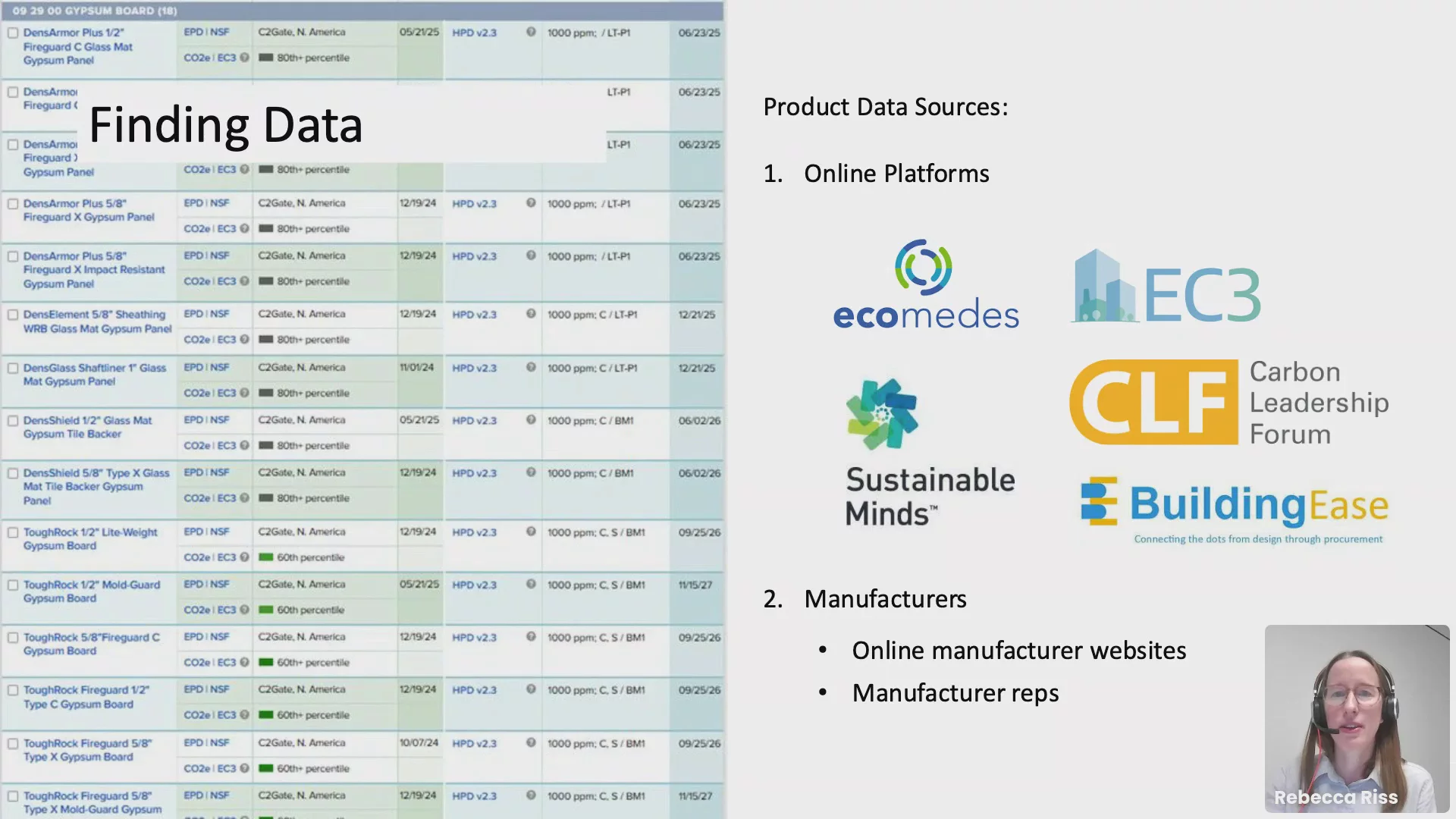
Task: Click CO2e EC3 info icon in ToughRock Lite-Weight row
Action: point(244,557)
